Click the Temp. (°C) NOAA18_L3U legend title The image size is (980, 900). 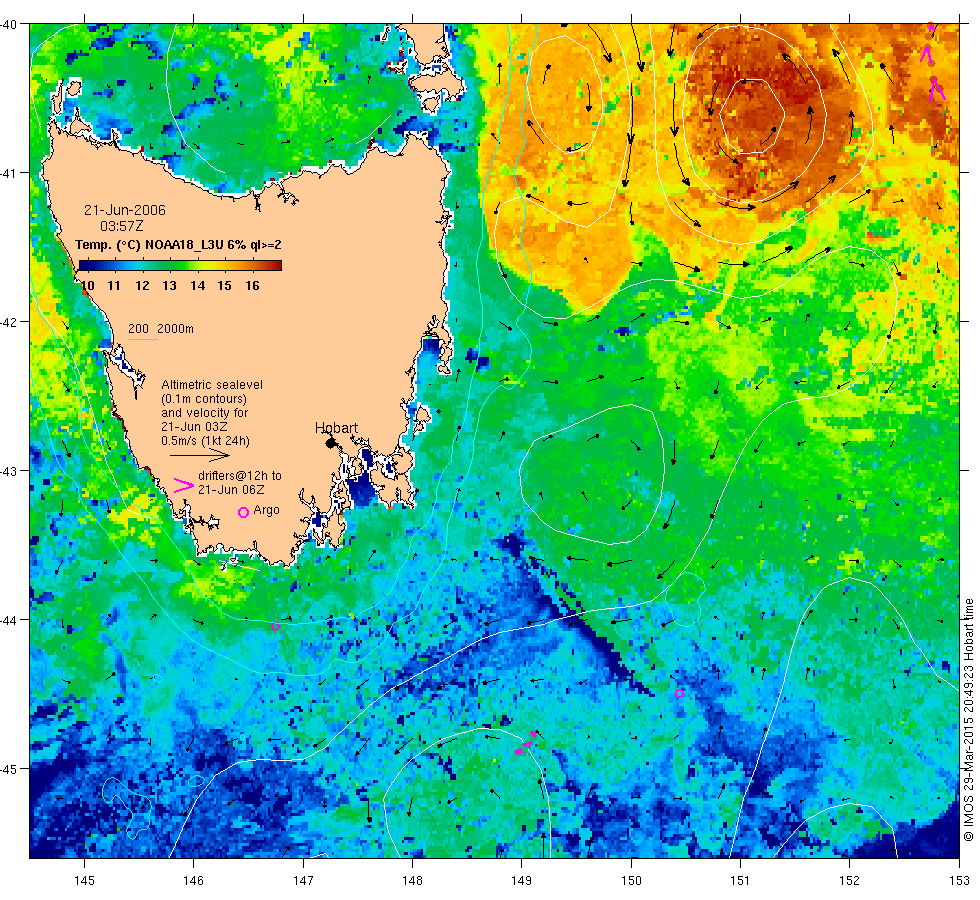click(x=178, y=245)
